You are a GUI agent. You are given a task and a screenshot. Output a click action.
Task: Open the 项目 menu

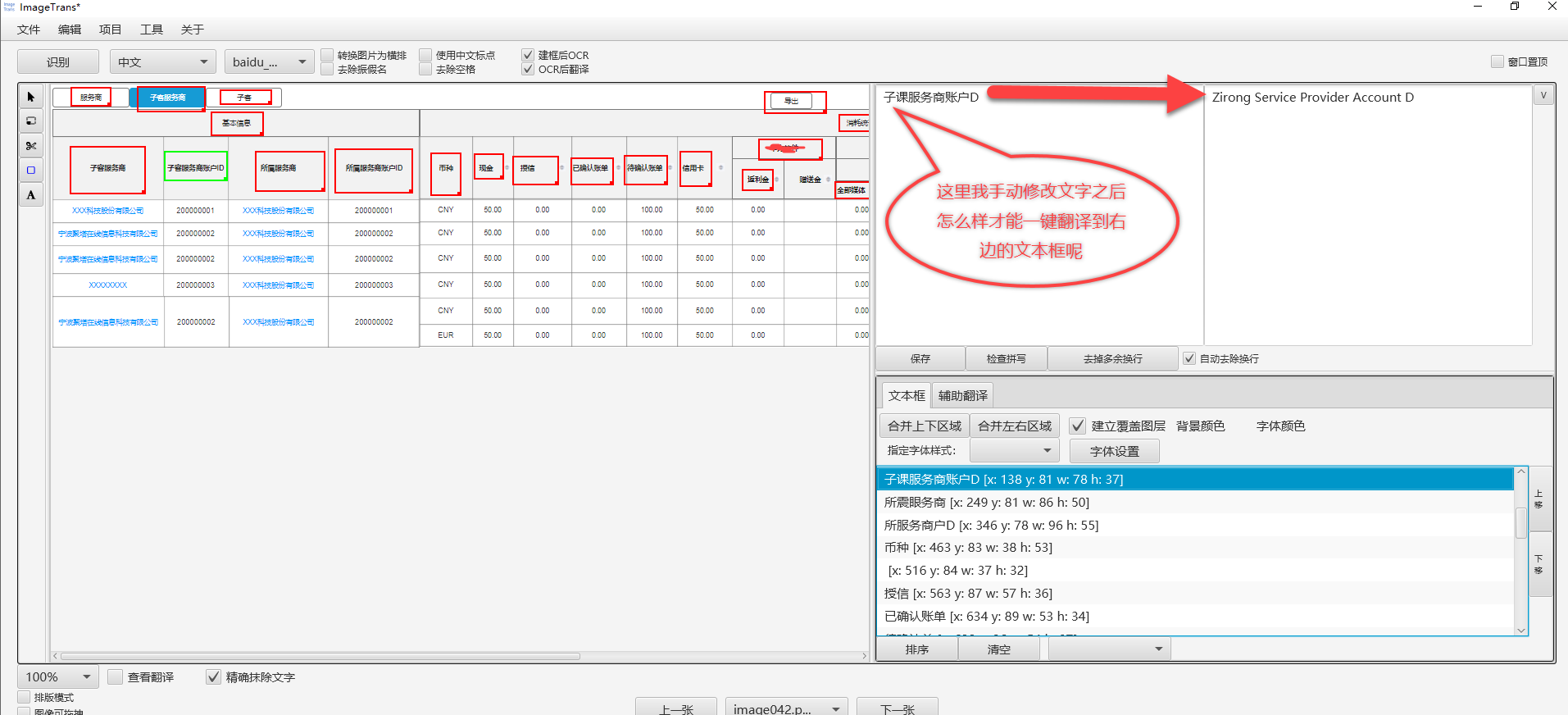coord(111,30)
